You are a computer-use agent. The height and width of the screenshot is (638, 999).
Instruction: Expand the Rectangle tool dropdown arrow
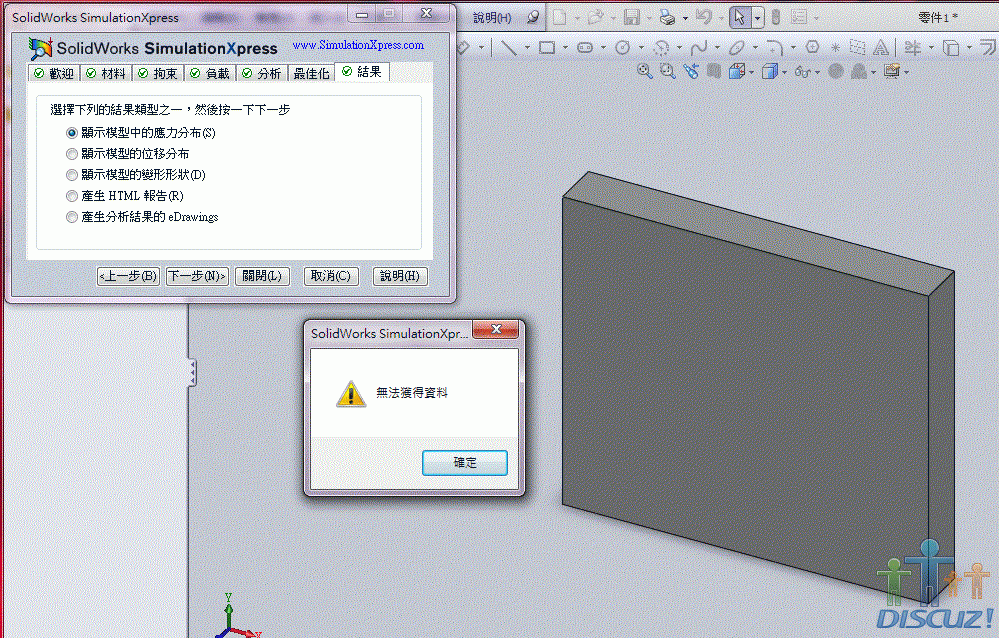click(x=565, y=48)
